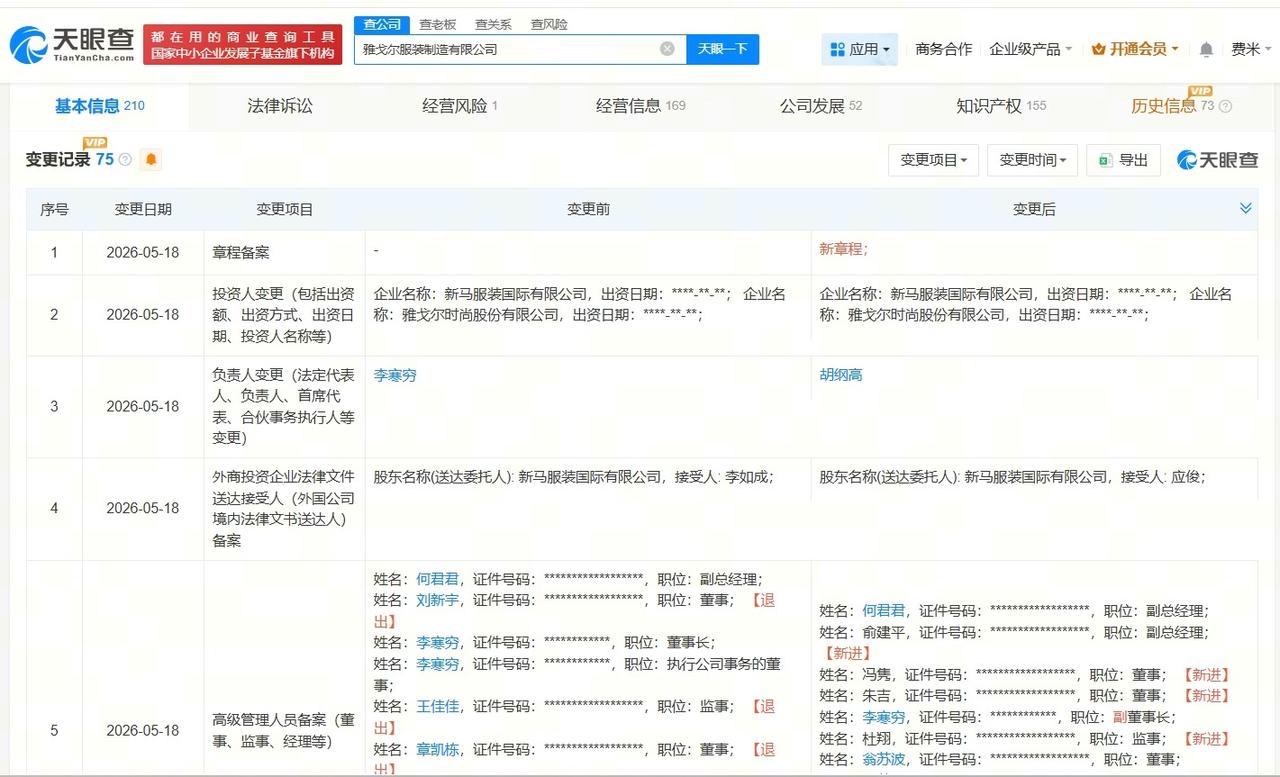
Task: Open 胡纲高 link in row 3
Action: [841, 375]
